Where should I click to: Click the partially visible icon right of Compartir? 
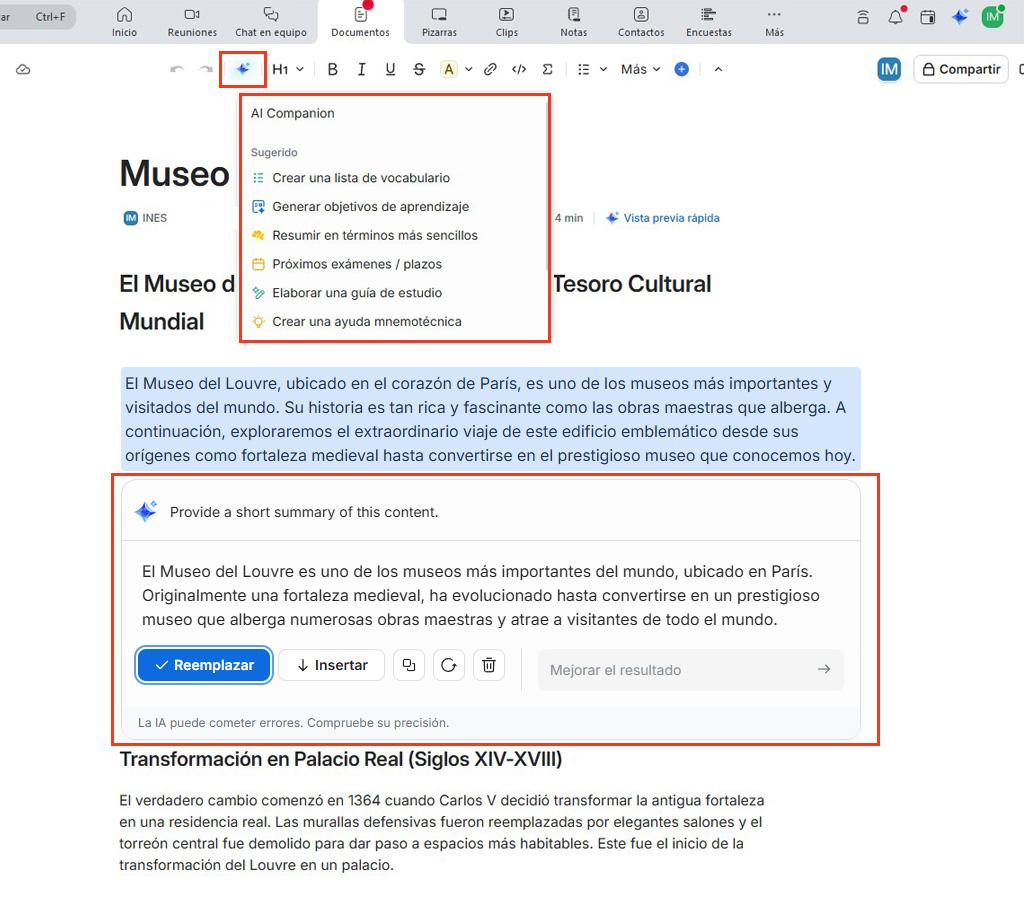point(1021,69)
